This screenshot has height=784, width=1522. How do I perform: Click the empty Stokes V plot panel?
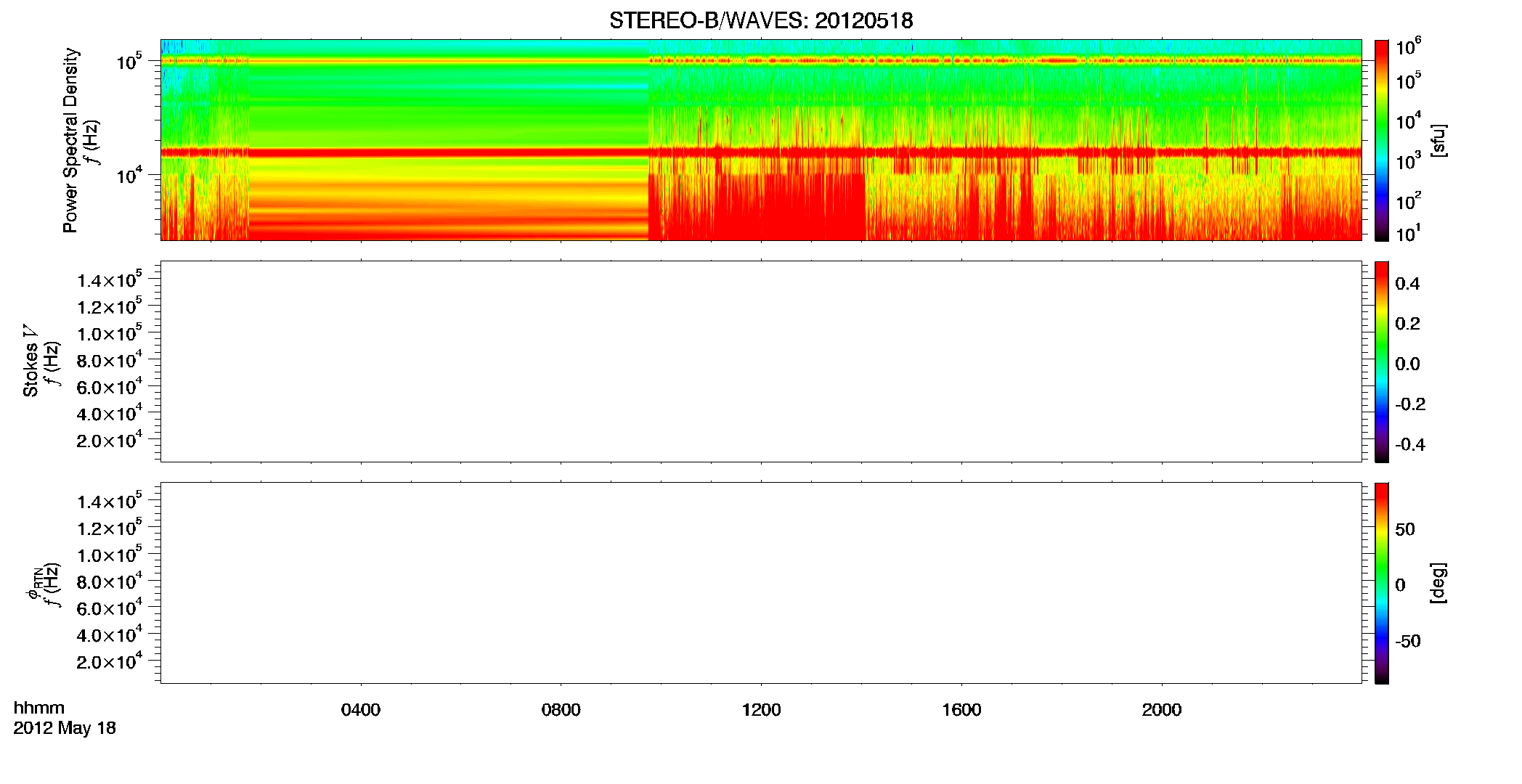point(760,361)
